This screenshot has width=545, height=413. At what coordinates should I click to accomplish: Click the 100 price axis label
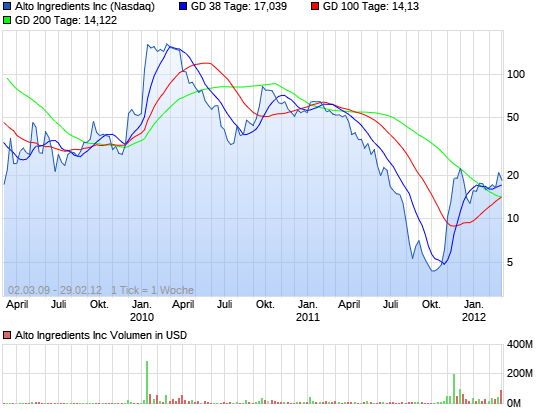[516, 74]
